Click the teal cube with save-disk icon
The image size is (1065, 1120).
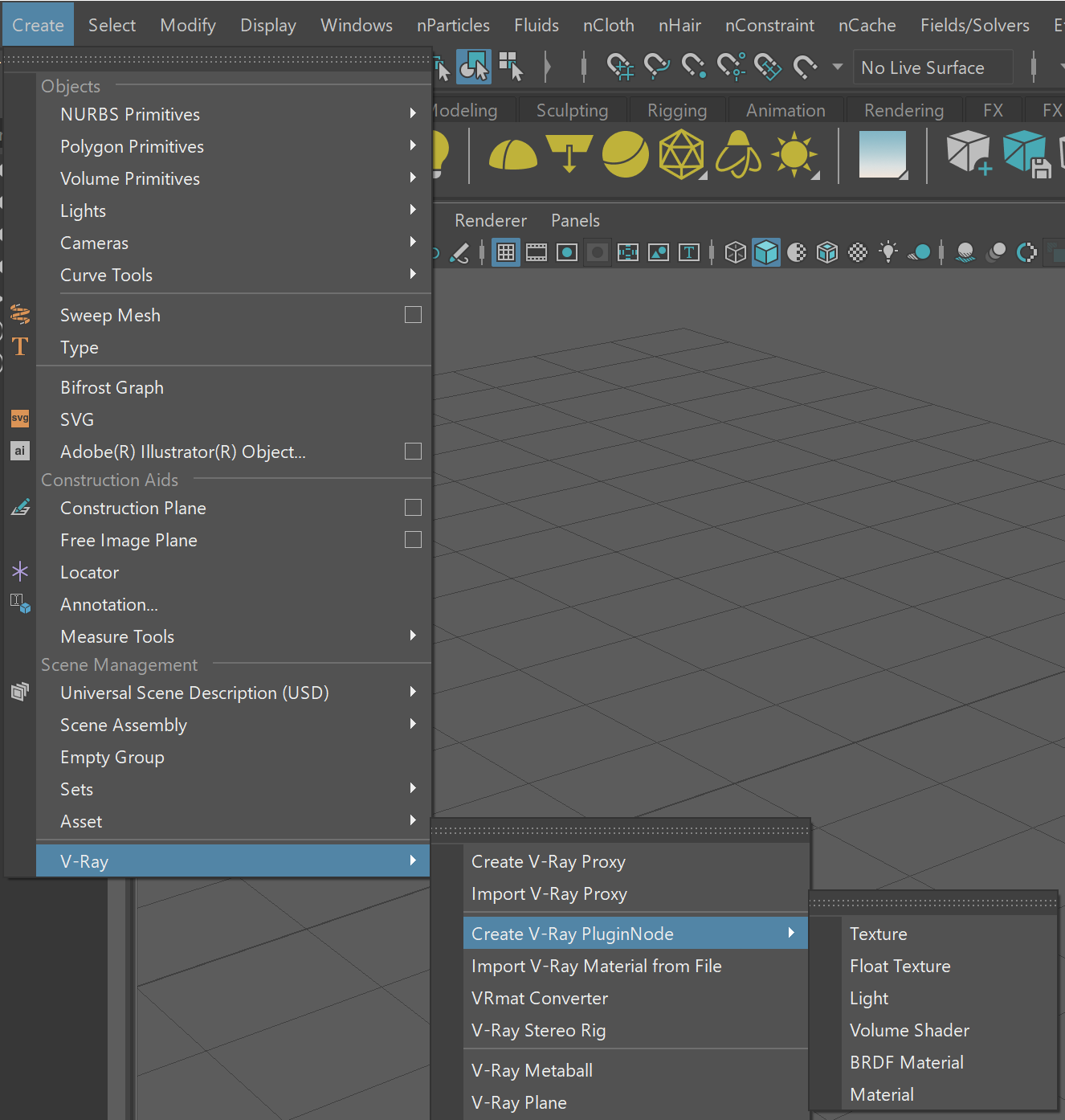1026,154
